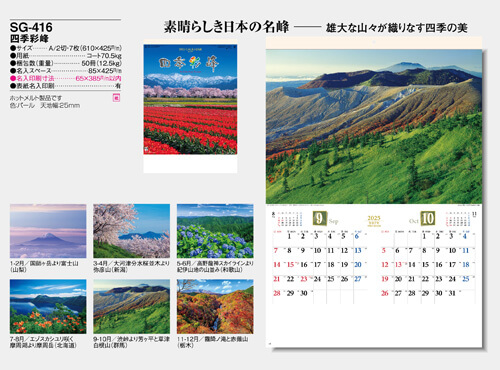Select October 13 on the calendar
The width and height of the screenshot is (500, 370).
[398, 265]
